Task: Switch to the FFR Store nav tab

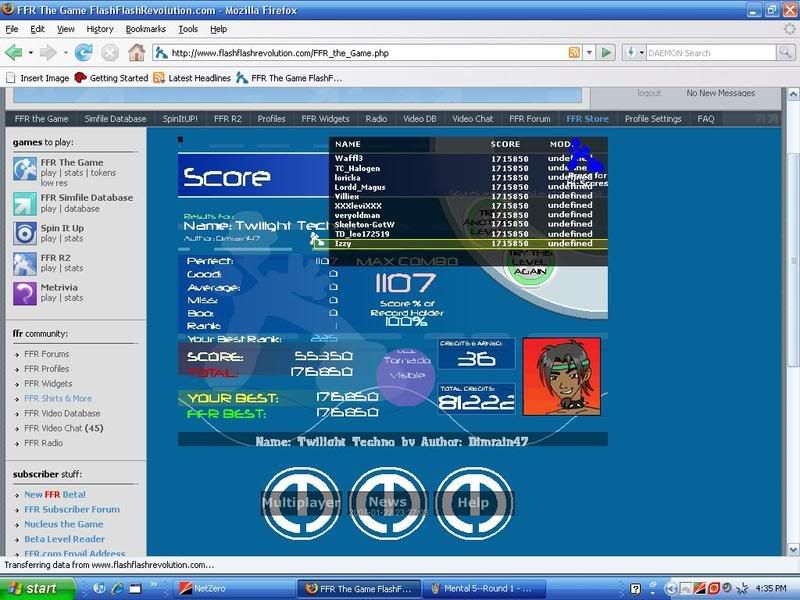Action: pos(587,119)
